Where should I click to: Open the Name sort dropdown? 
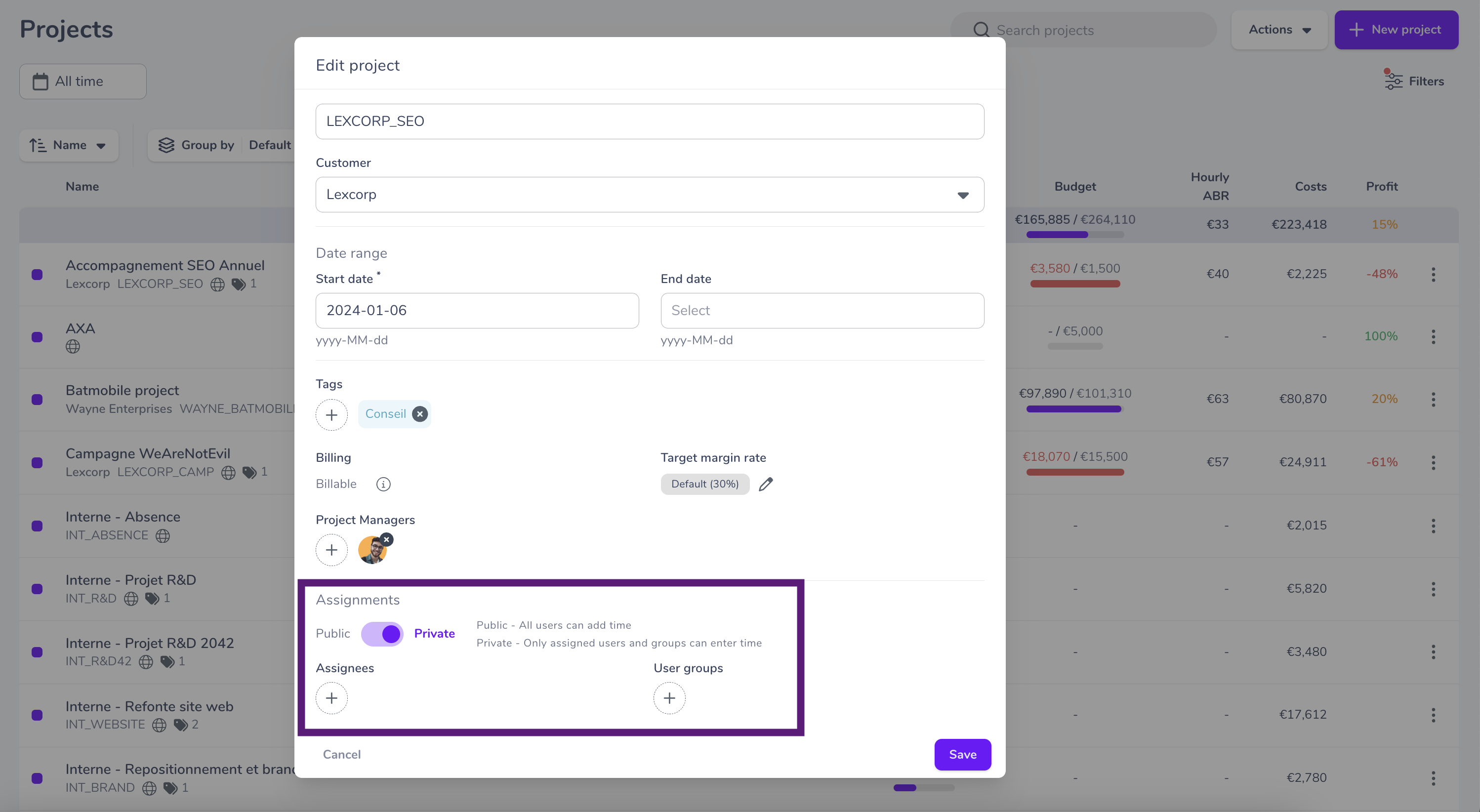coord(69,145)
